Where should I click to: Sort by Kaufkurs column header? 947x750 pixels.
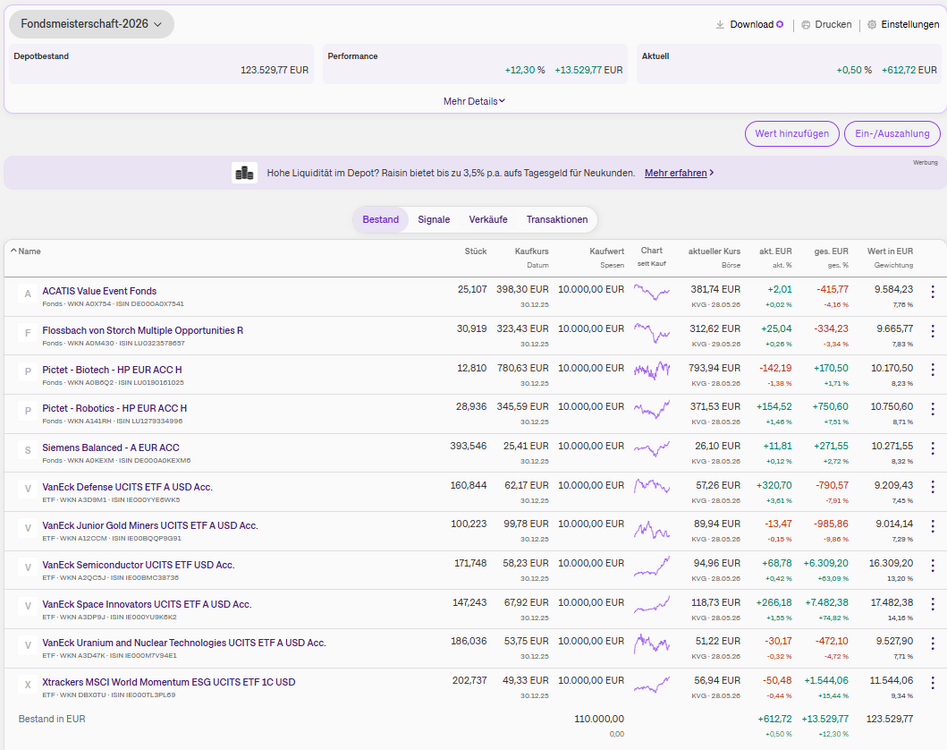pyautogui.click(x=531, y=251)
